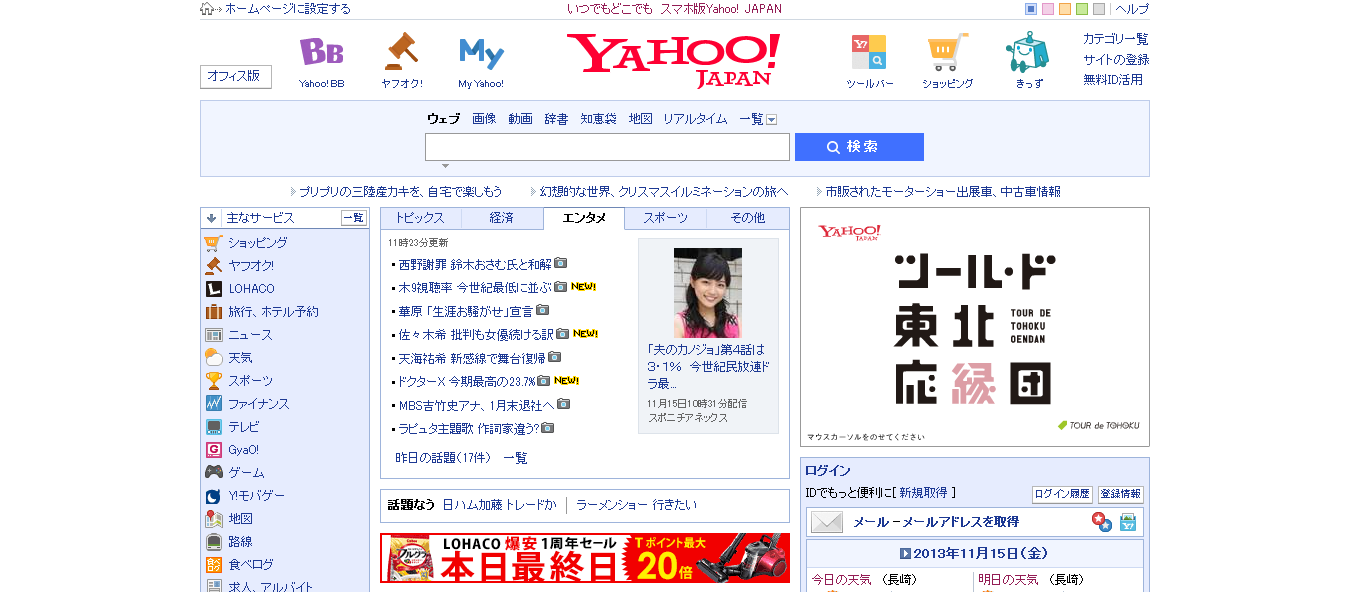Click the arrow icon before 2013年11月15日
The width and height of the screenshot is (1349, 592).
pos(905,553)
